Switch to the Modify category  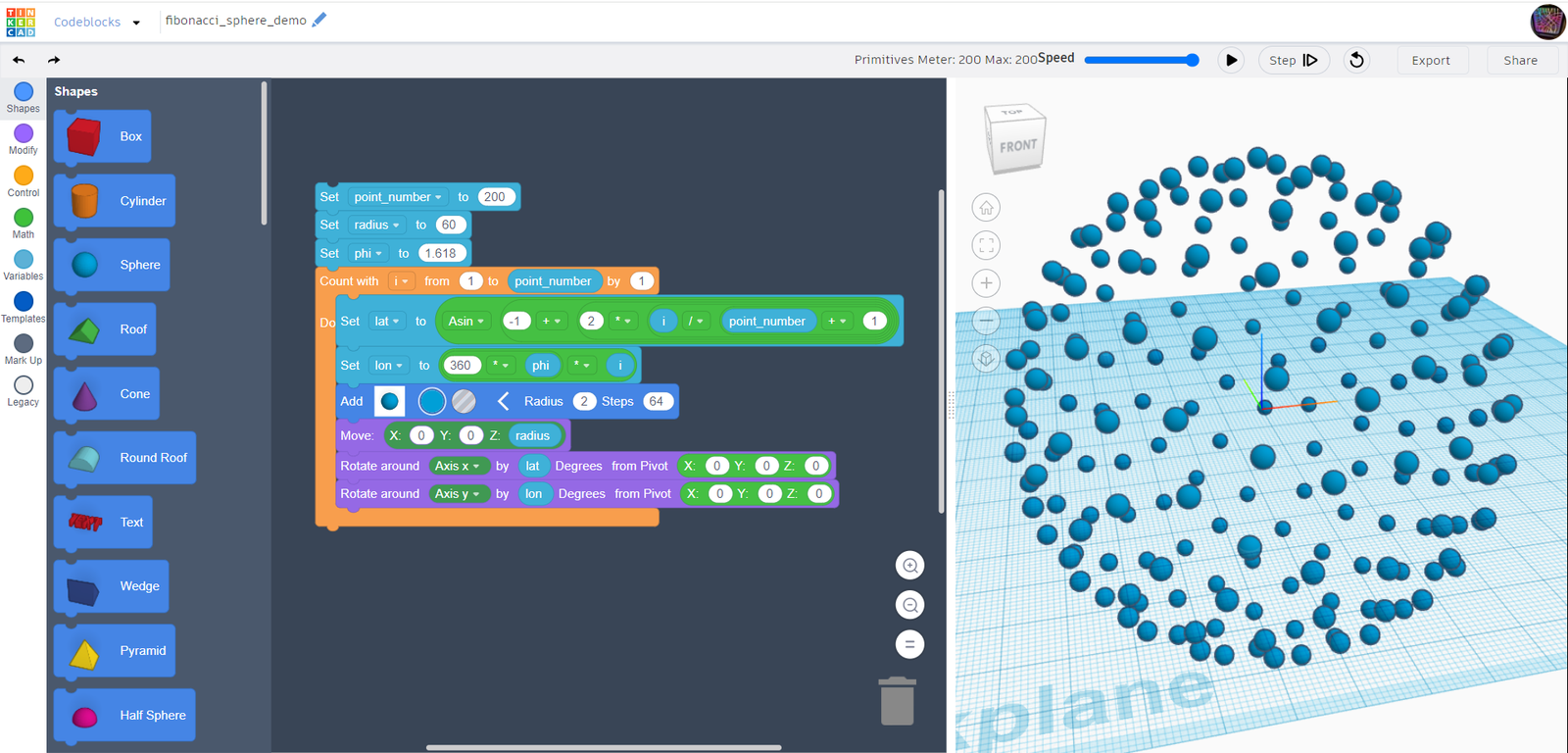24,138
